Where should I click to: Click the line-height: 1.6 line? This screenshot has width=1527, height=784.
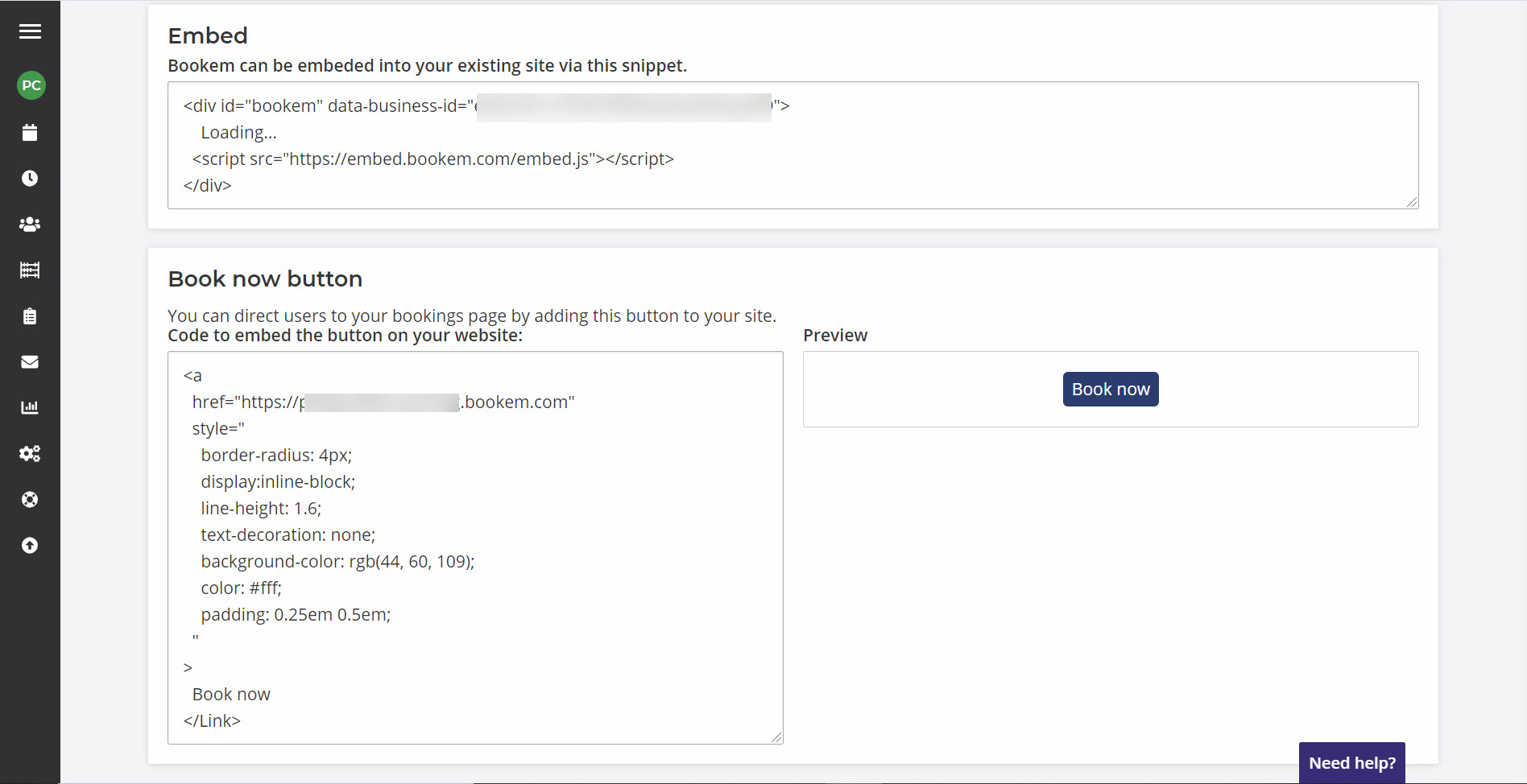pyautogui.click(x=261, y=509)
